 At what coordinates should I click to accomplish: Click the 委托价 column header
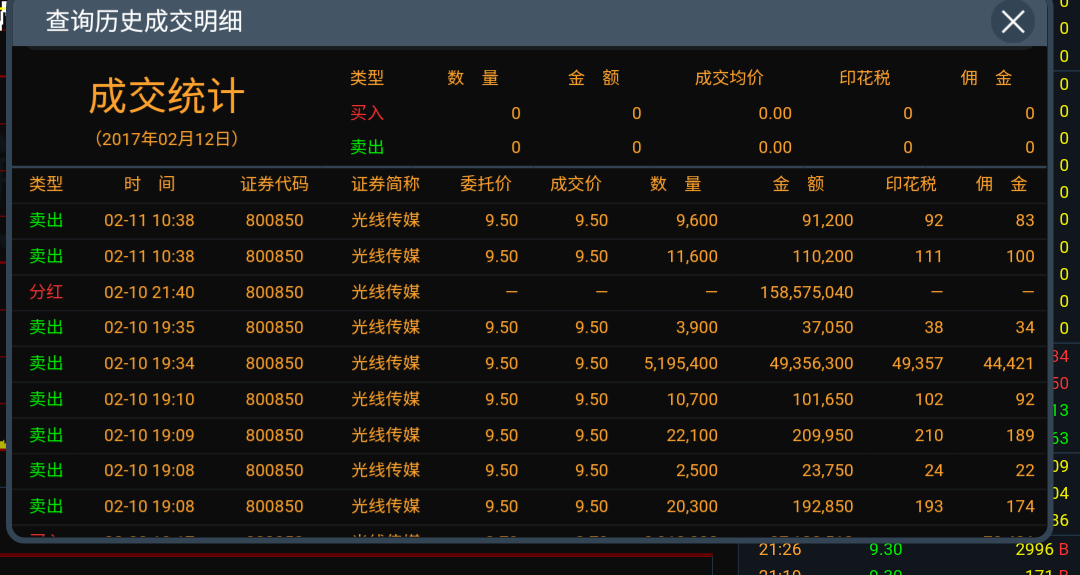click(x=486, y=184)
